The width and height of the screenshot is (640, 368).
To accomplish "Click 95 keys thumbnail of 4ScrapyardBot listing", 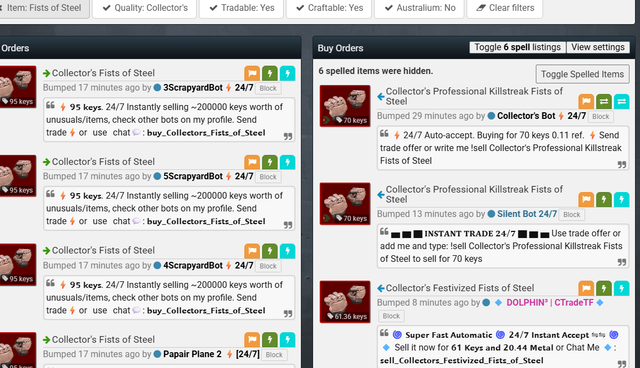I will [18, 264].
